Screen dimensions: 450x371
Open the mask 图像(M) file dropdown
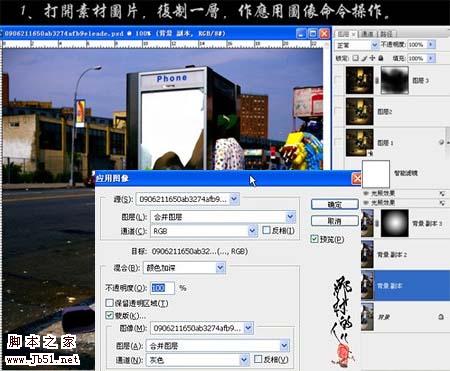pos(248,328)
